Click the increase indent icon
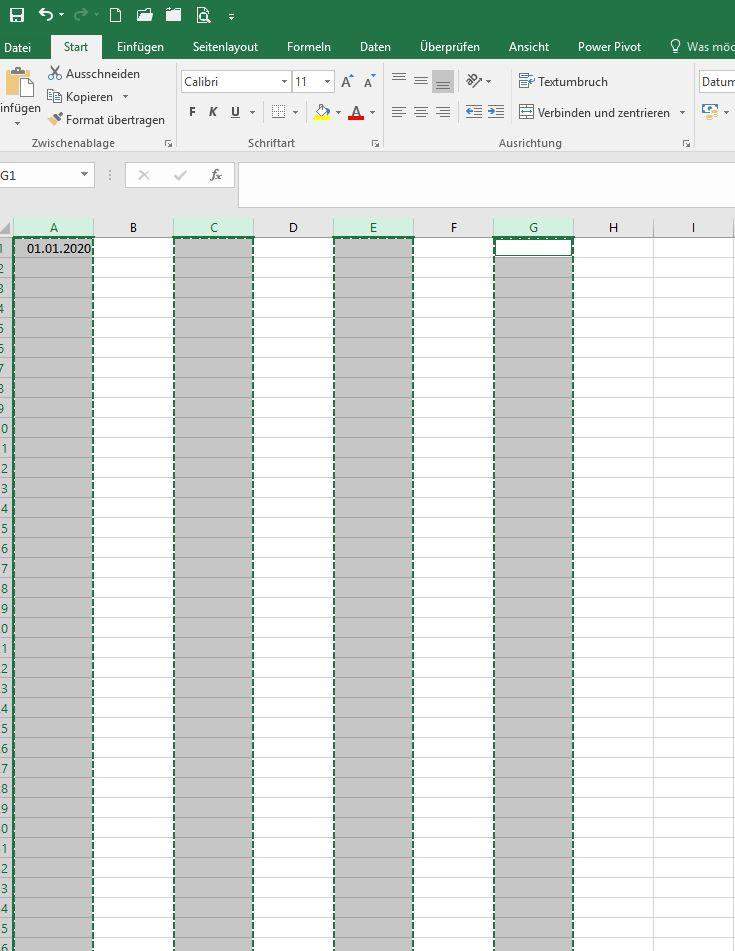Viewport: 735px width, 951px height. click(x=496, y=112)
